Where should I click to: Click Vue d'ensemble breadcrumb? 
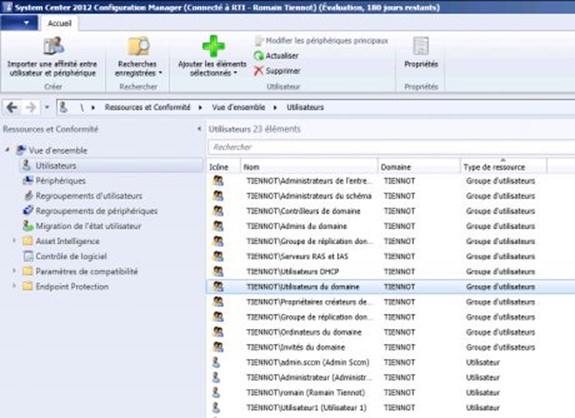238,107
